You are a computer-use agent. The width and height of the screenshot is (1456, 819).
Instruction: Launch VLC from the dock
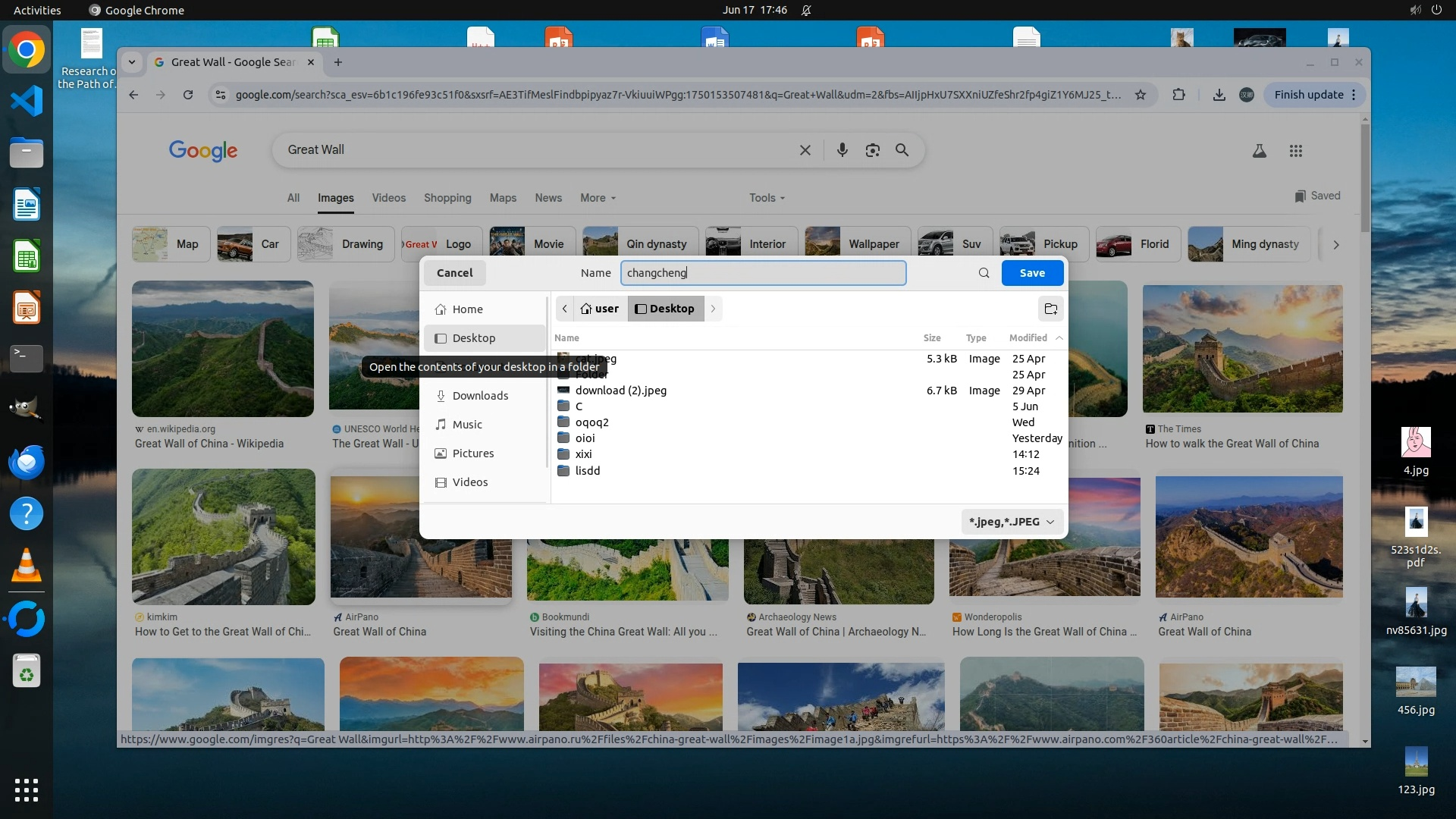(26, 566)
